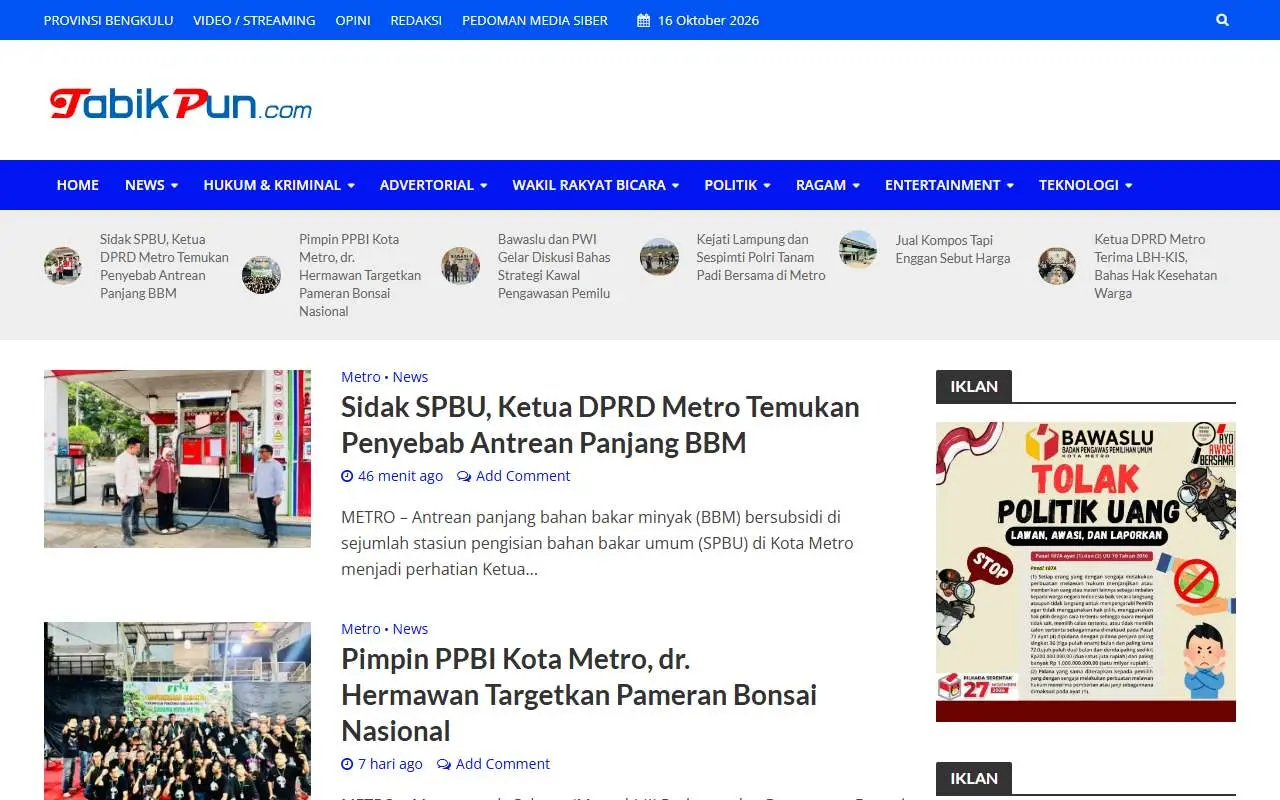Open the PPBI group photo thumbnail
The image size is (1280, 800).
point(177,711)
